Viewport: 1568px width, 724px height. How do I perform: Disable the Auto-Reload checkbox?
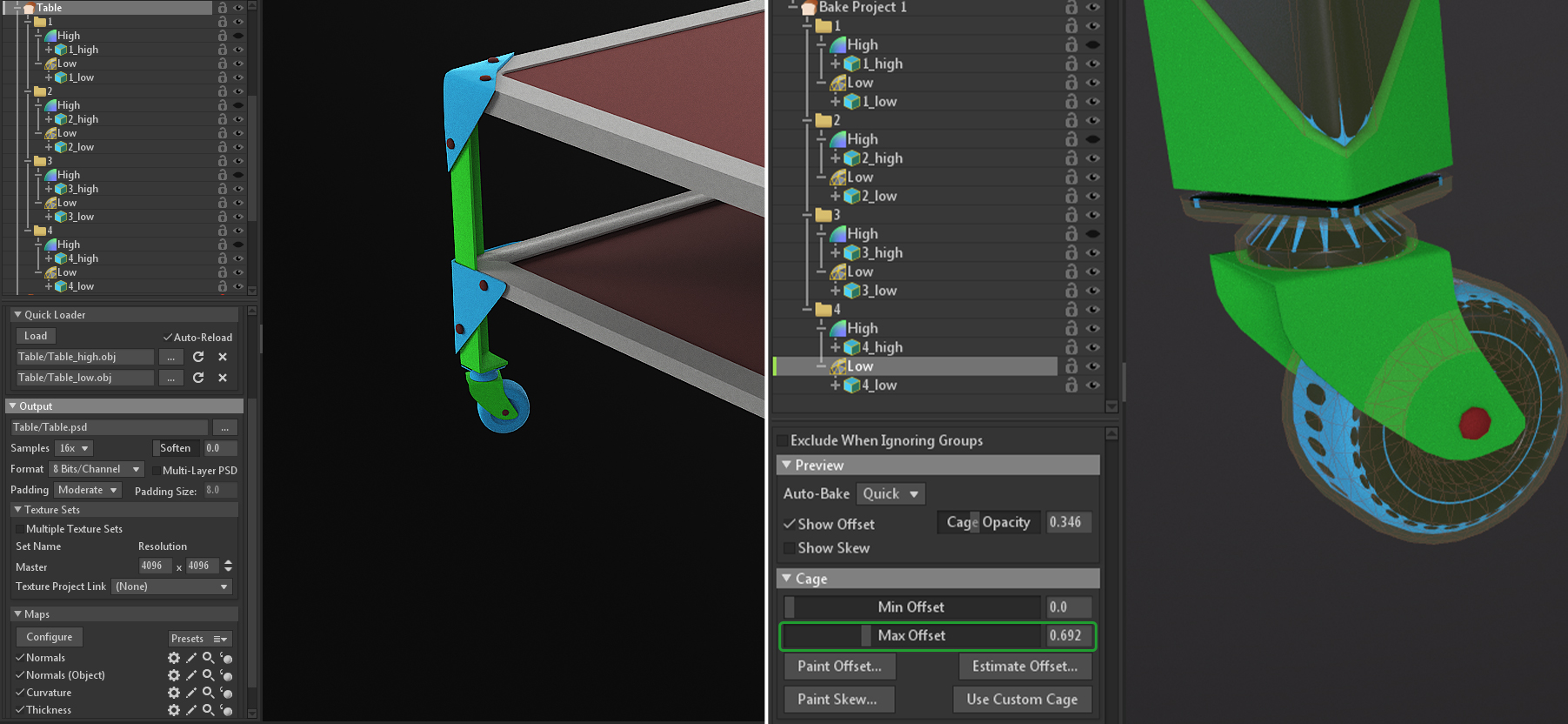[x=167, y=338]
